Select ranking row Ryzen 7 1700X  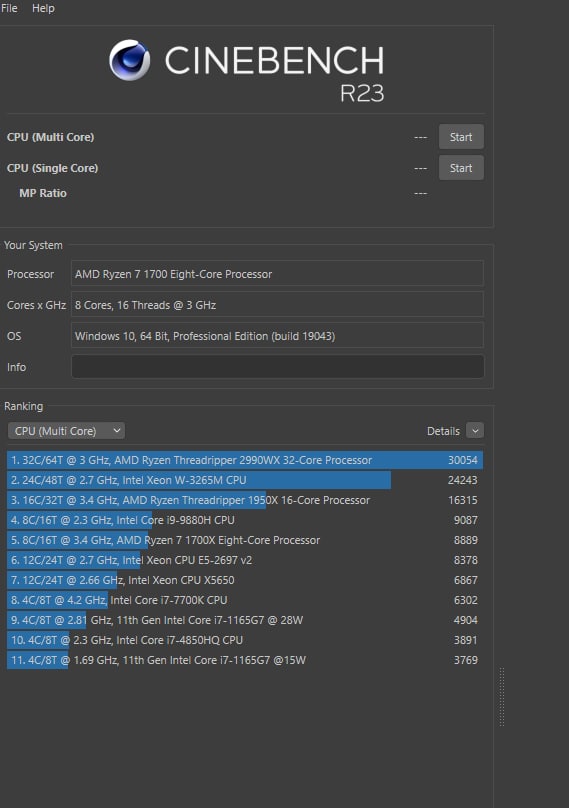[245, 540]
